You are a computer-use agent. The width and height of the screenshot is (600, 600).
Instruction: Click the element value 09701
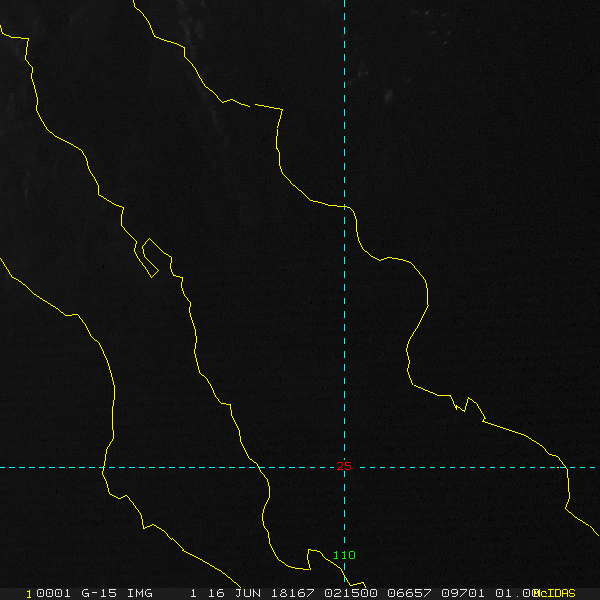click(463, 593)
